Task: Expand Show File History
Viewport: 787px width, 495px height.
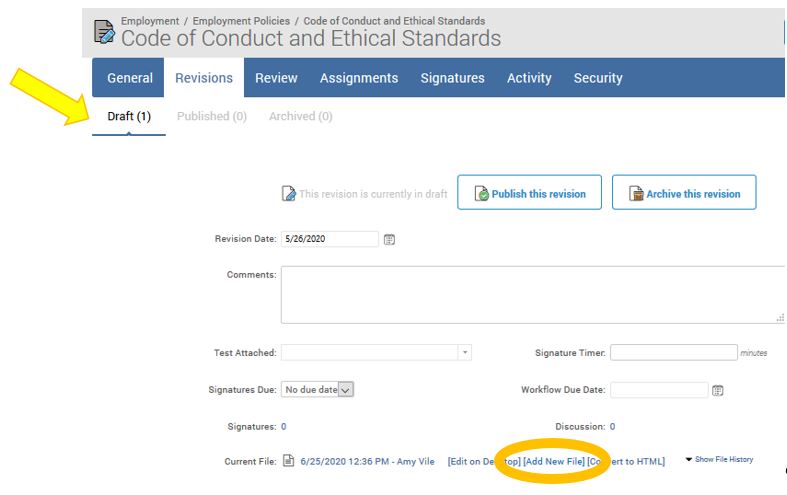Action: click(719, 459)
